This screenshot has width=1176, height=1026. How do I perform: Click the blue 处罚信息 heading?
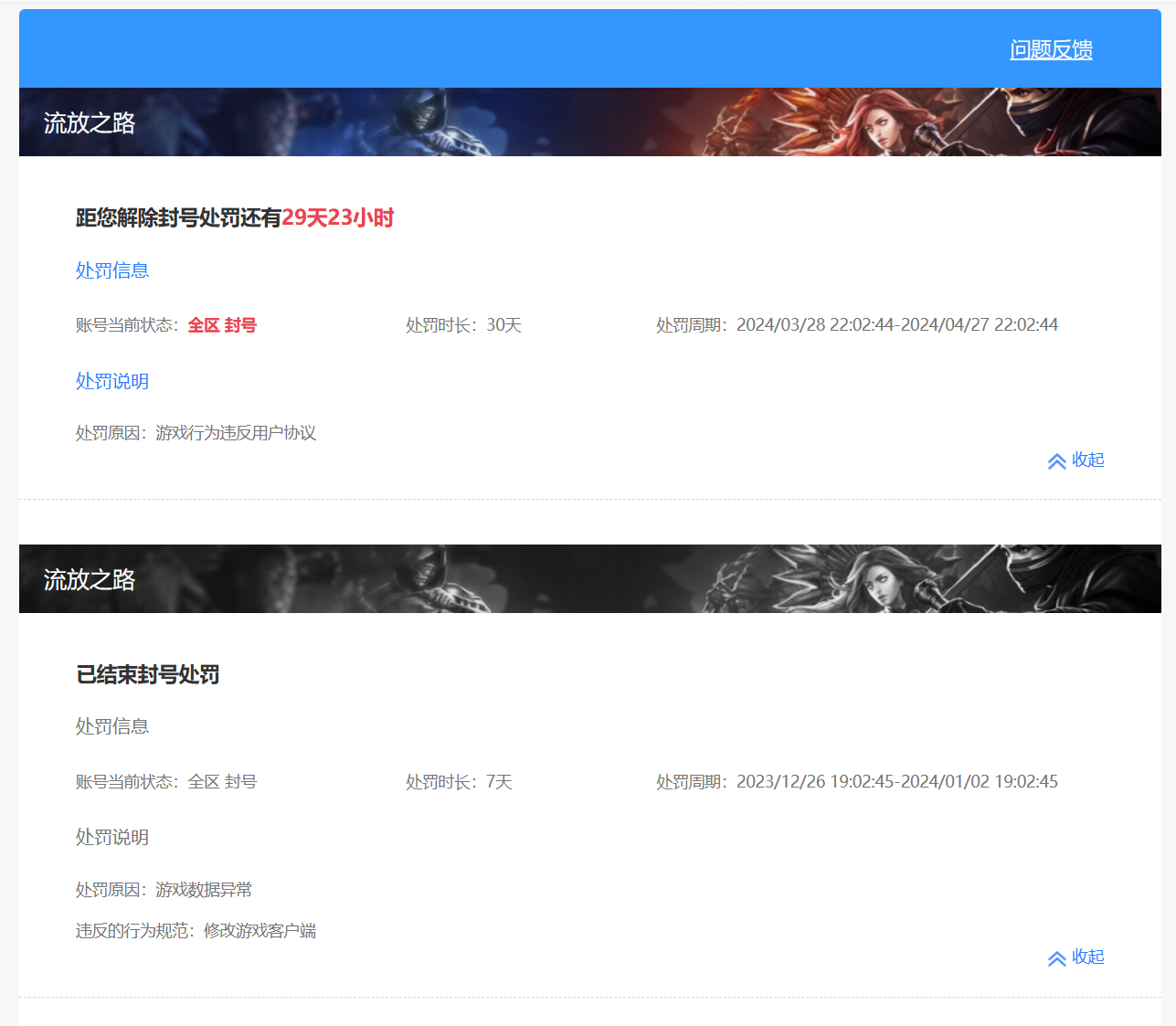(x=112, y=270)
